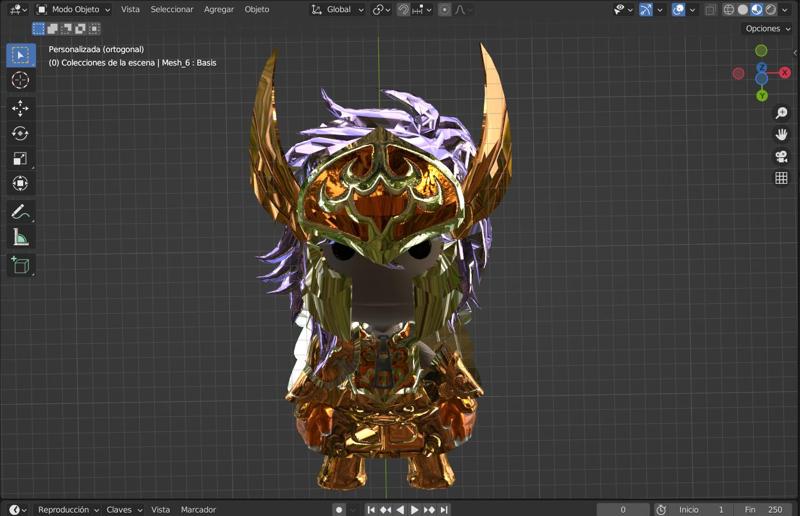Select the Select Box tool

click(20, 55)
